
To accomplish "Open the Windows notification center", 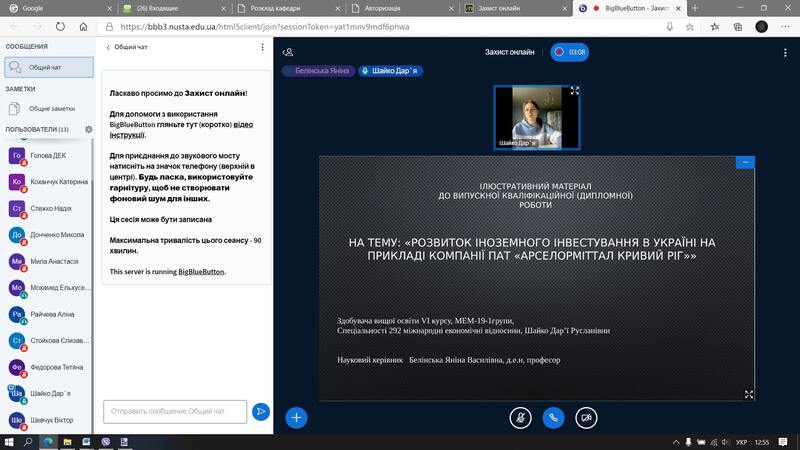I will point(783,442).
